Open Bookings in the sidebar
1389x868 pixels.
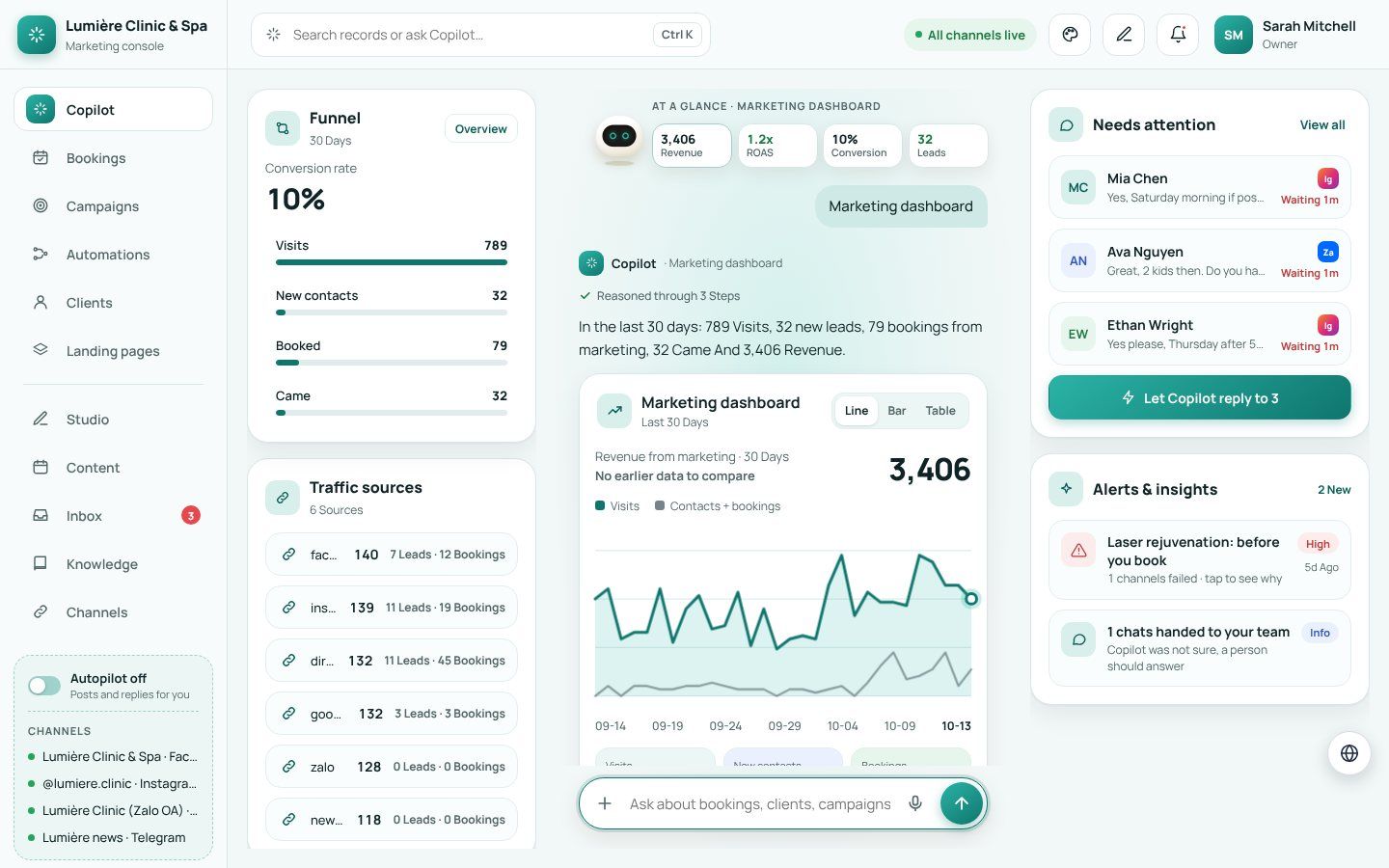[113, 158]
